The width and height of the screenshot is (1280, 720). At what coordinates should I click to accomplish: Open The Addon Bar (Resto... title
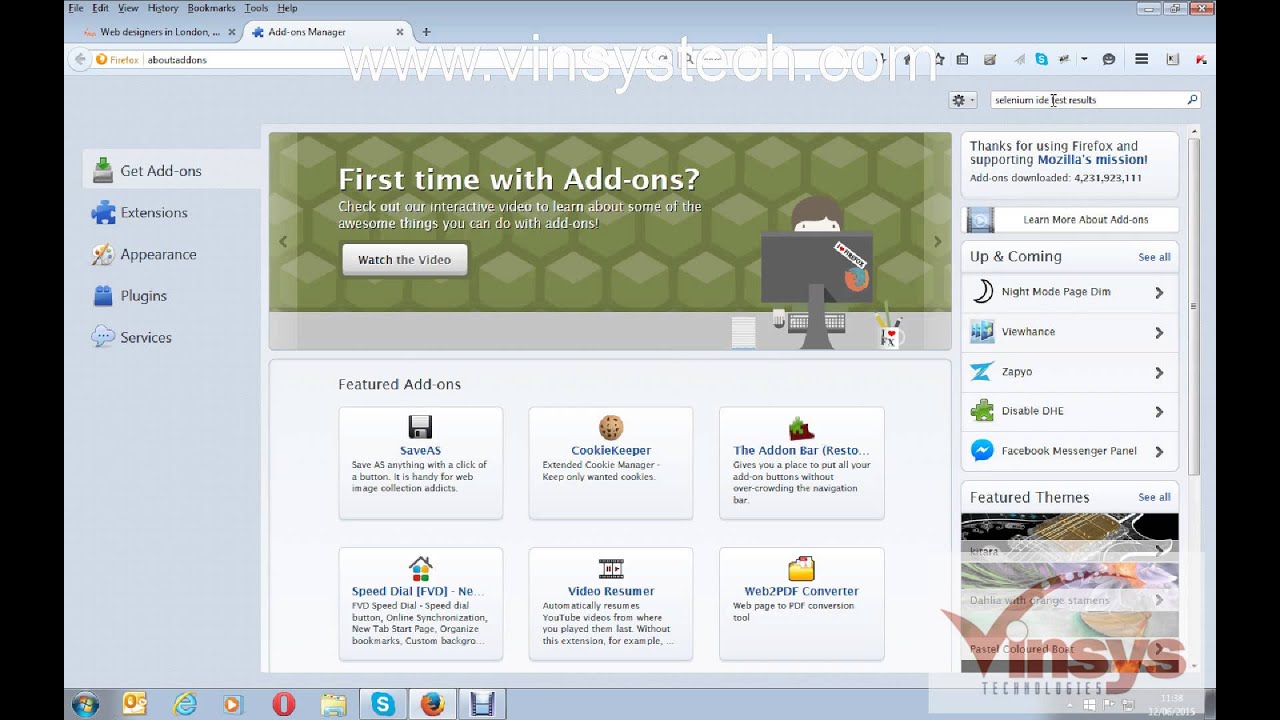click(801, 451)
